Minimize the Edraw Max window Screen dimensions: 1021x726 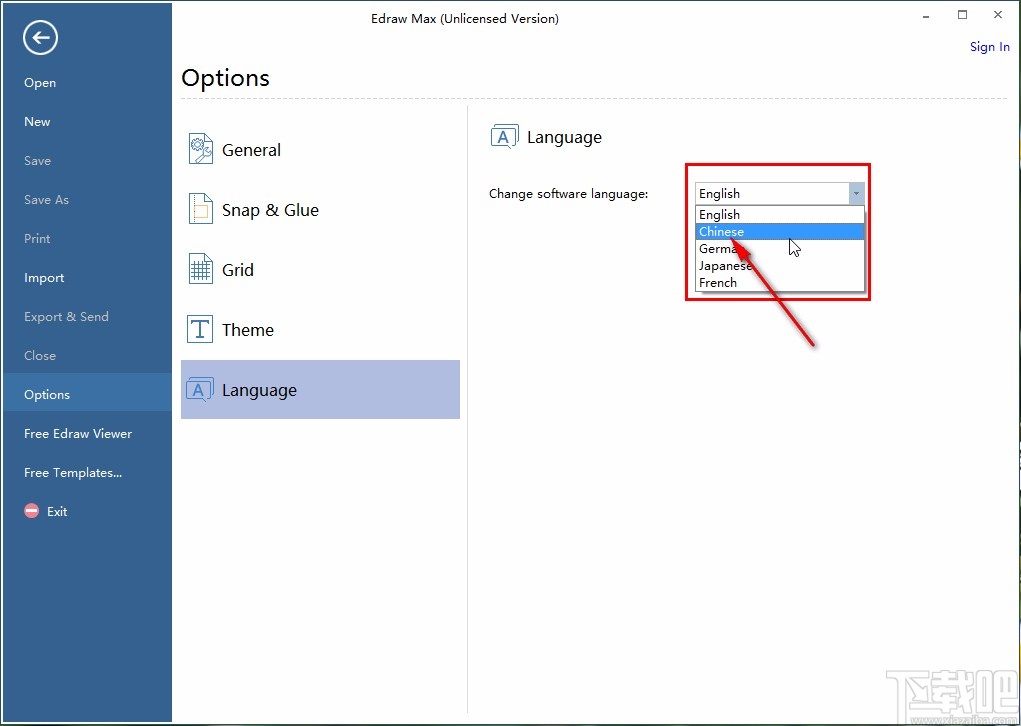926,16
